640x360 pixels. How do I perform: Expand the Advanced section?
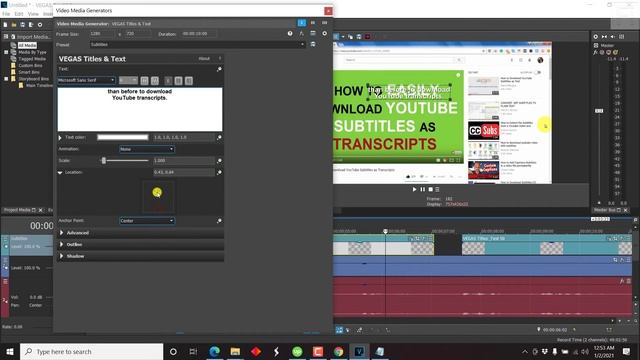tap(62, 233)
